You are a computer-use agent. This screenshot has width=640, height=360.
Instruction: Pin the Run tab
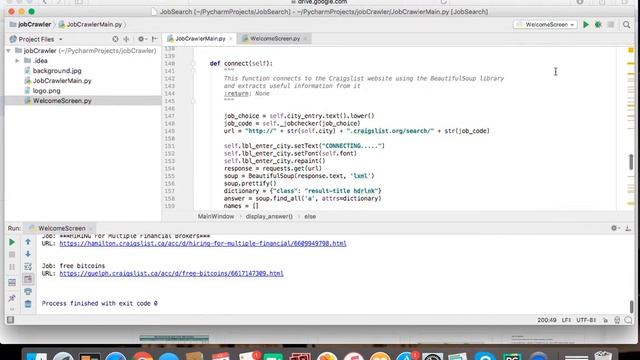12,298
